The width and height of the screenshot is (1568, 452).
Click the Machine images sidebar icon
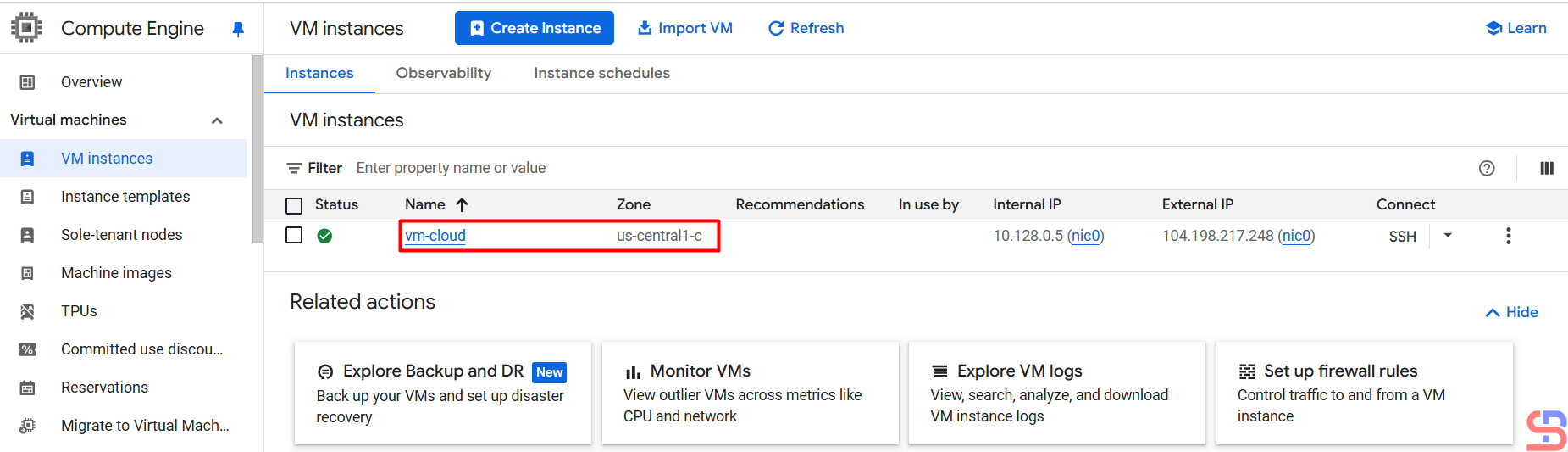pyautogui.click(x=27, y=273)
